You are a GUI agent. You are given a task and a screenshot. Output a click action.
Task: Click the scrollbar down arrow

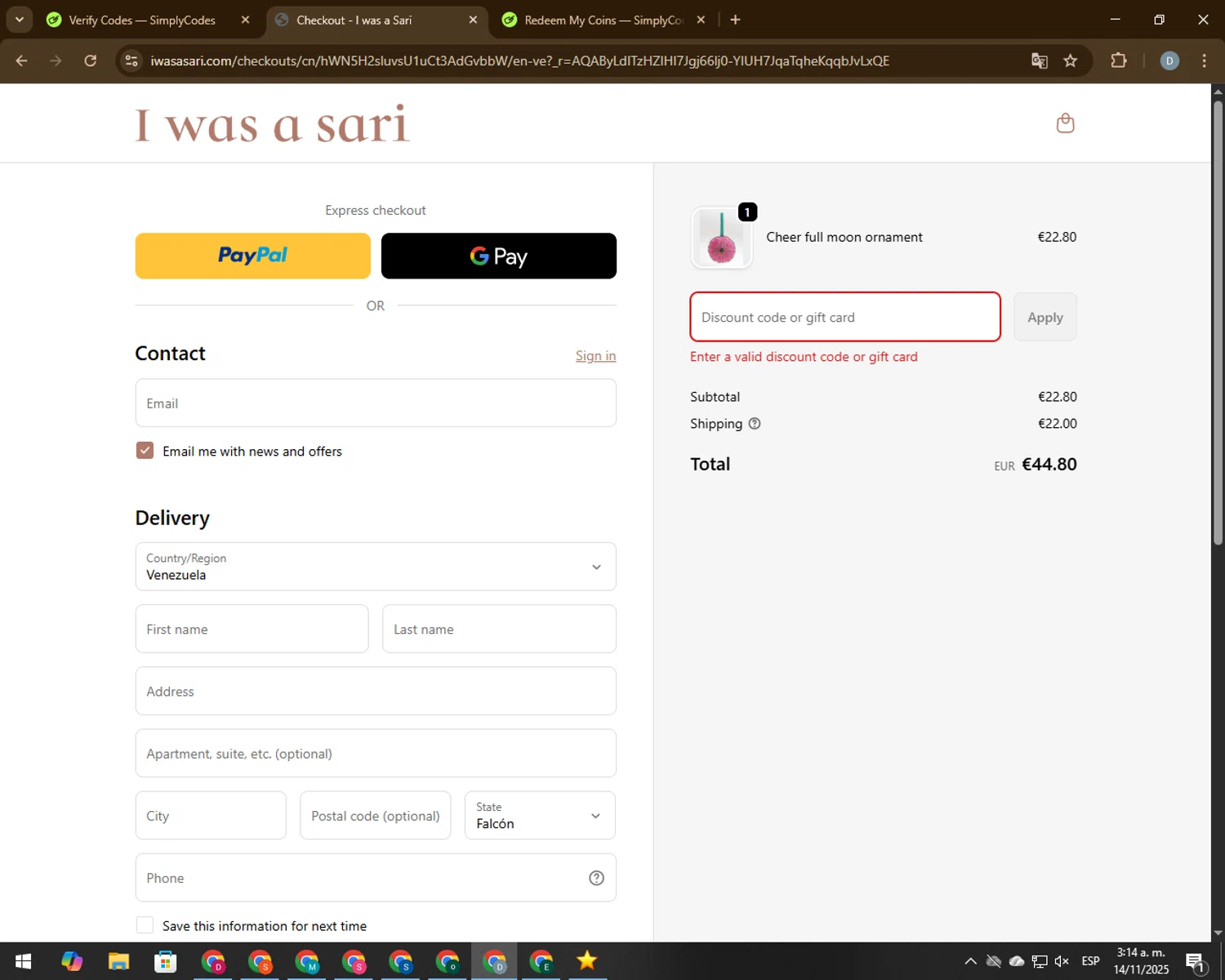(1218, 933)
